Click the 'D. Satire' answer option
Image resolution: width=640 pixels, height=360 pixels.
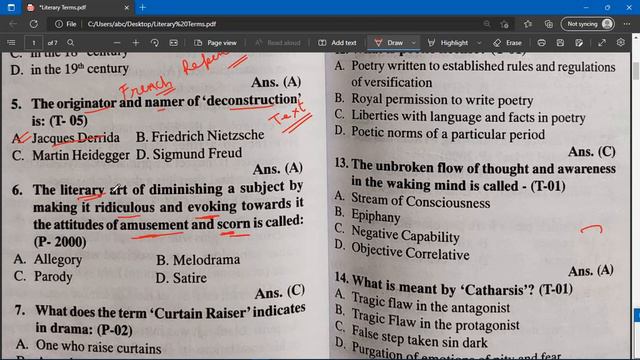181,278
